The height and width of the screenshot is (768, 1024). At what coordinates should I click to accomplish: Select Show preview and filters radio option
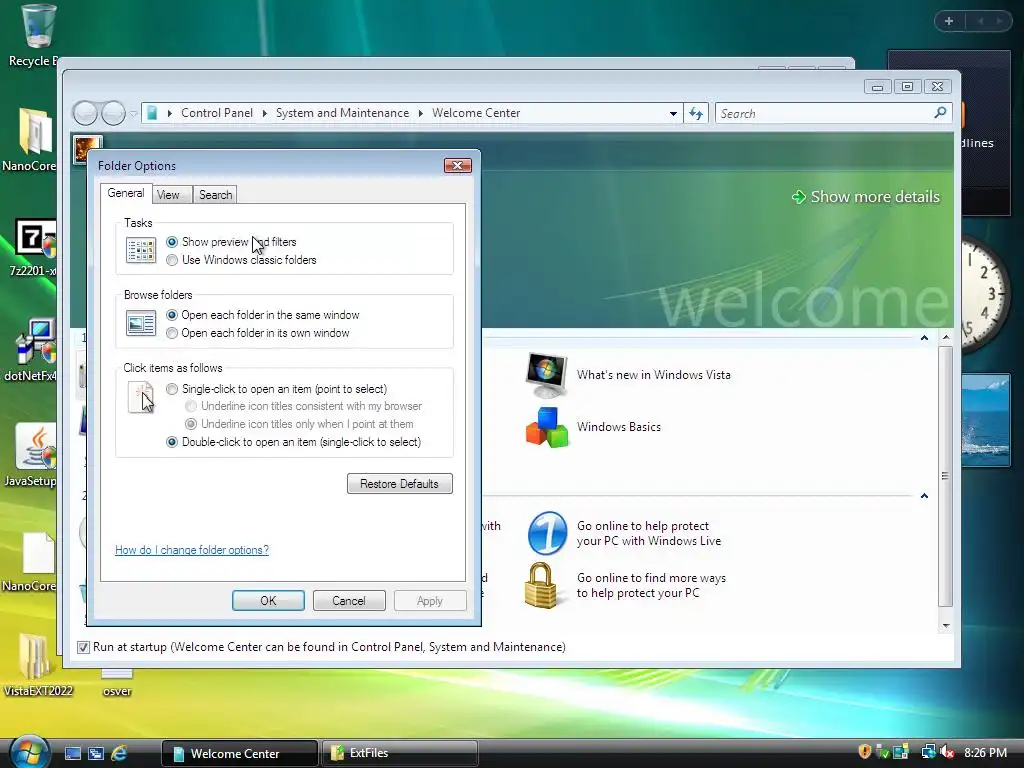point(172,242)
